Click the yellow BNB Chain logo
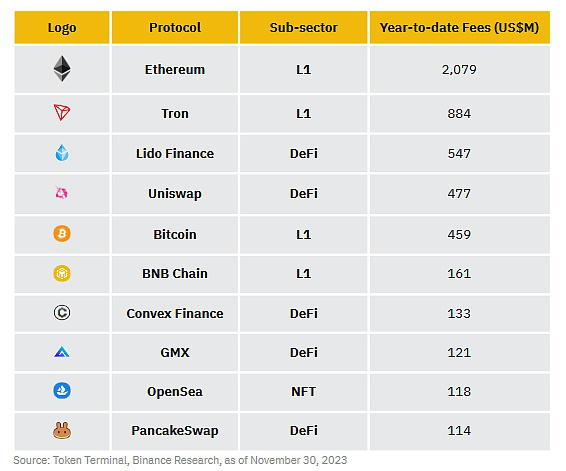This screenshot has height=471, width=566. [x=62, y=273]
